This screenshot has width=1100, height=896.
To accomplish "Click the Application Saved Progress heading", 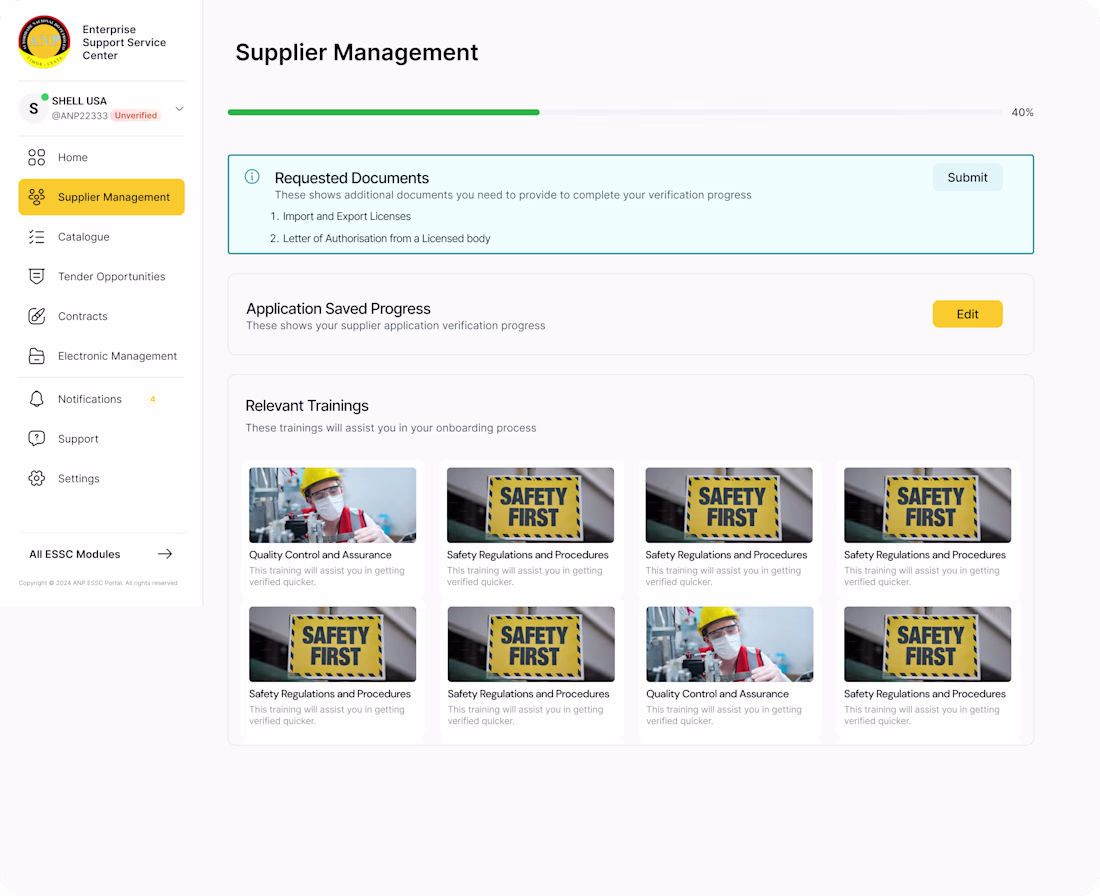I will 338,309.
